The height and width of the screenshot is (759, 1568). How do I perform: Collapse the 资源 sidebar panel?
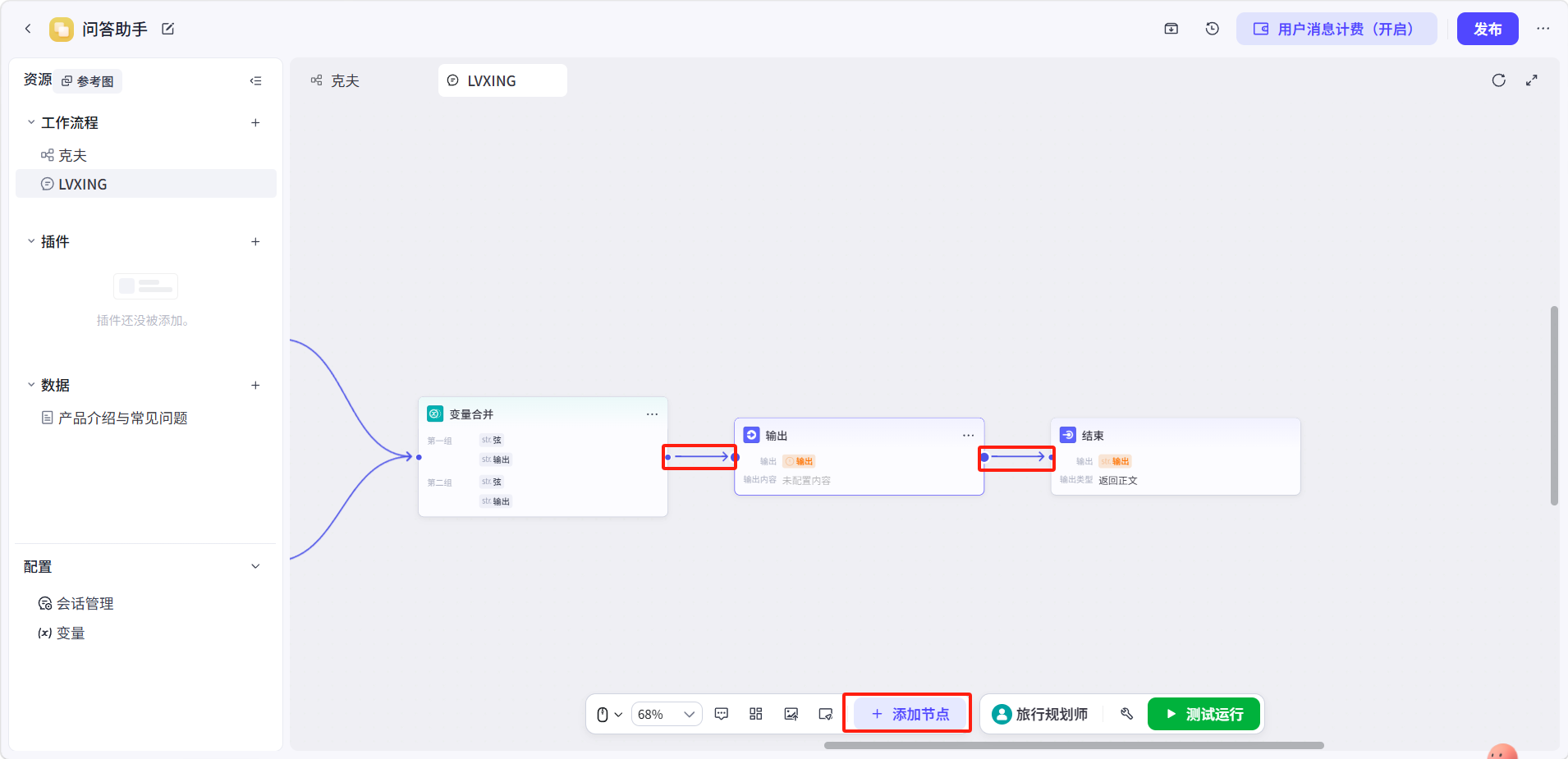pyautogui.click(x=256, y=80)
